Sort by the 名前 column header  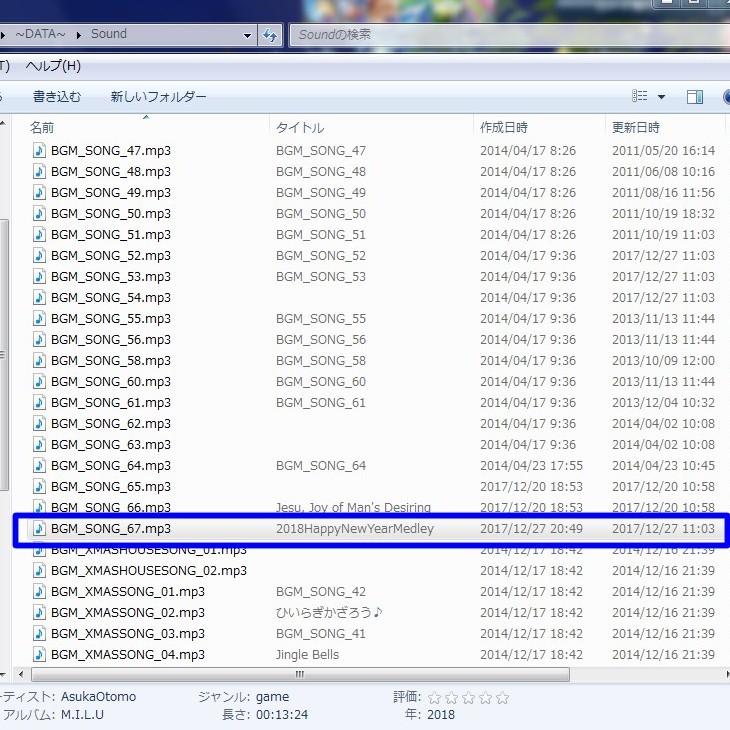[x=42, y=128]
